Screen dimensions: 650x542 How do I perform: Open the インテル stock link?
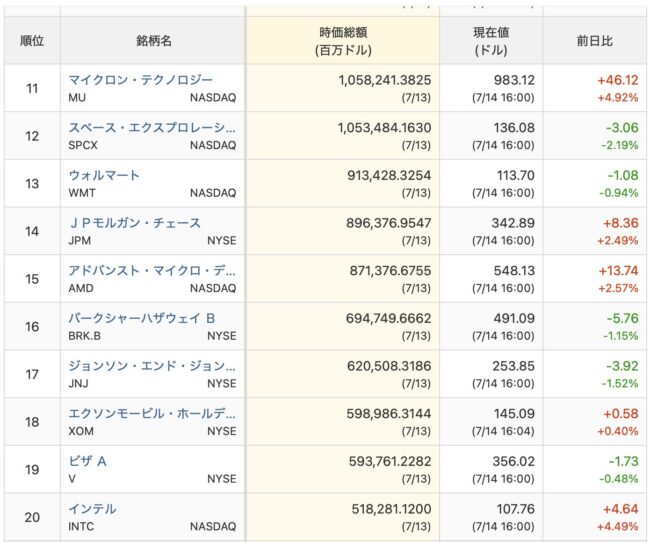pyautogui.click(x=92, y=509)
